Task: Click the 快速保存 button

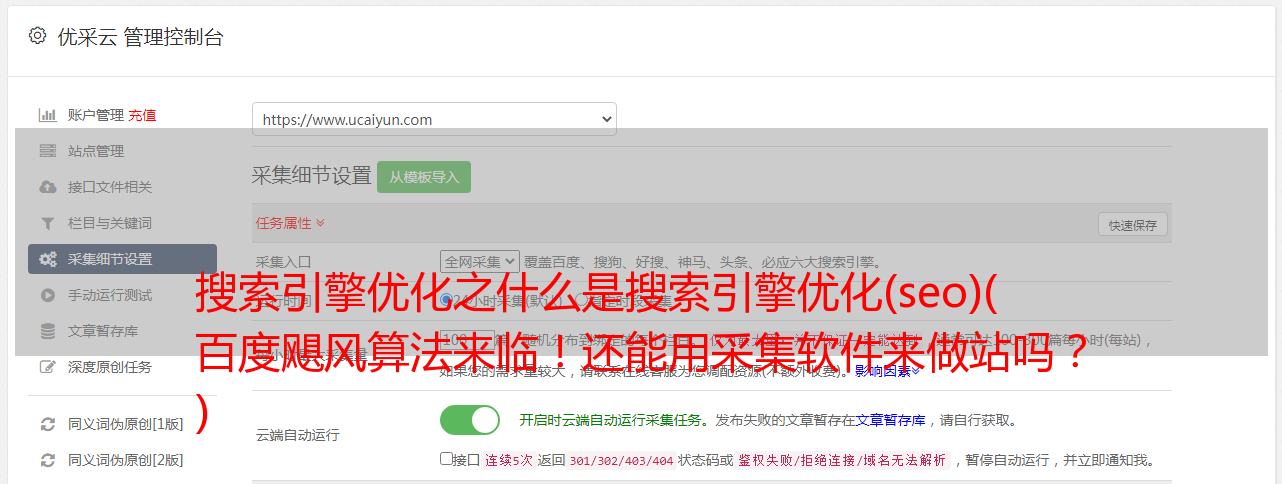Action: pos(1132,225)
